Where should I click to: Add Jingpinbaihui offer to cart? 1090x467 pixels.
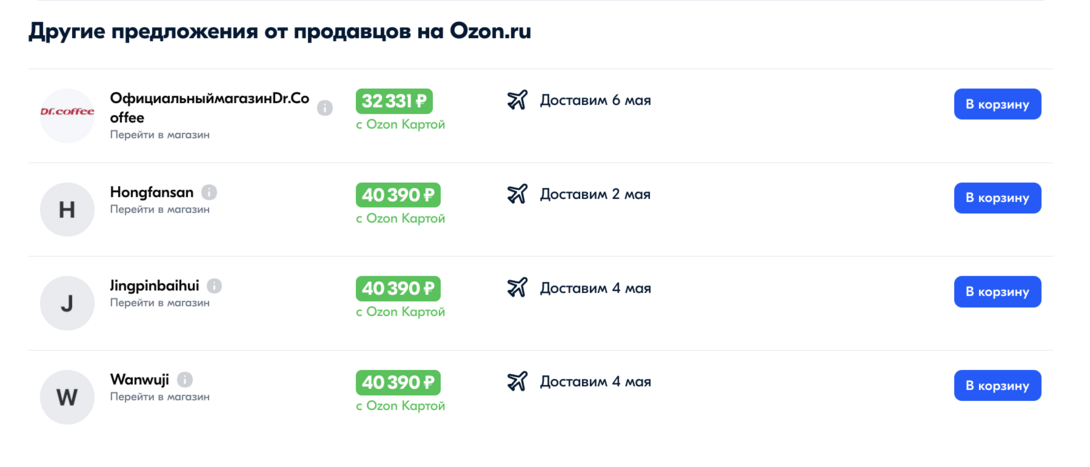pos(997,292)
